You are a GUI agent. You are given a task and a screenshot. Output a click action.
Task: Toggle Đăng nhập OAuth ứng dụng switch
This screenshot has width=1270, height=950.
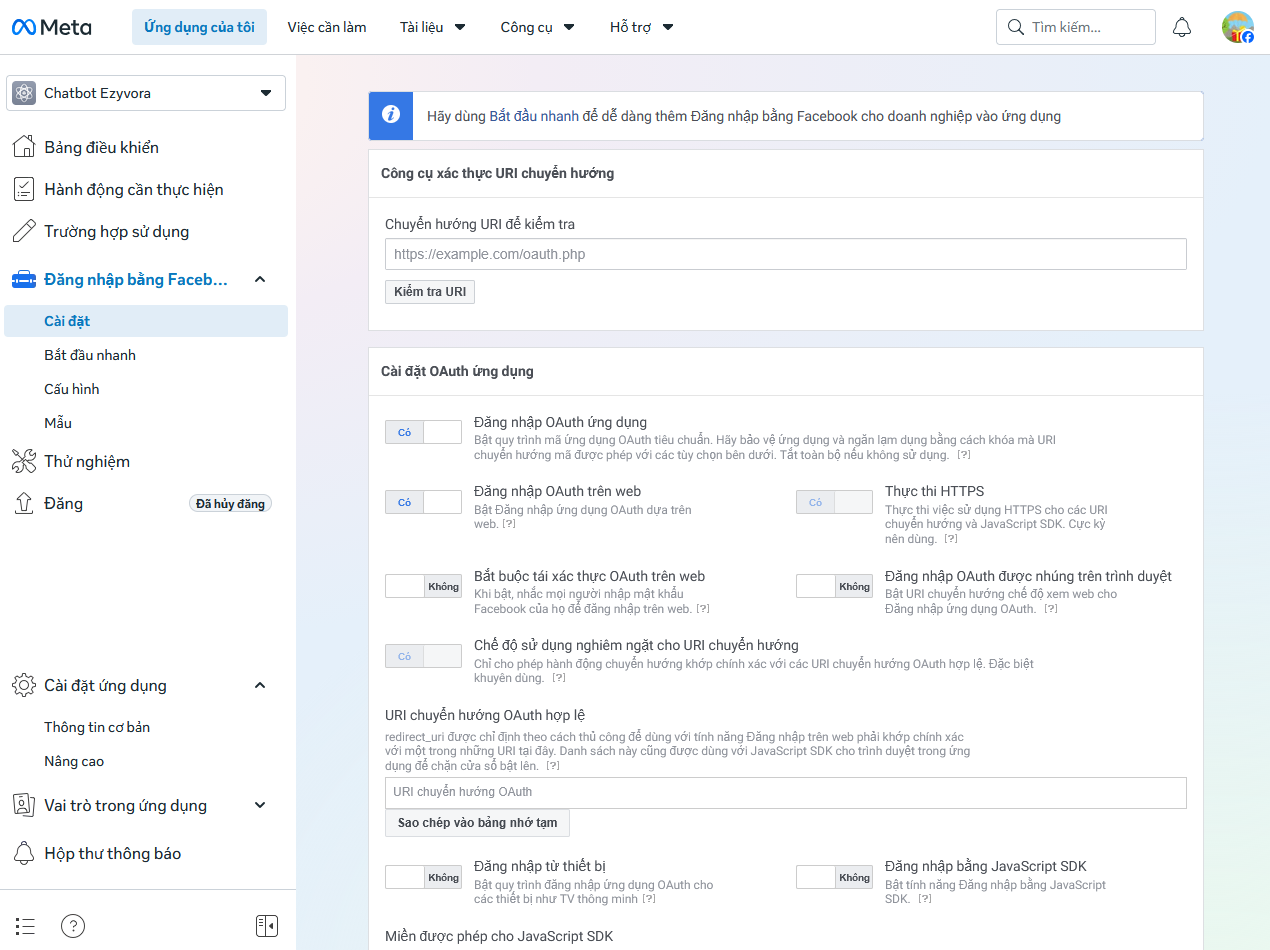pyautogui.click(x=423, y=432)
